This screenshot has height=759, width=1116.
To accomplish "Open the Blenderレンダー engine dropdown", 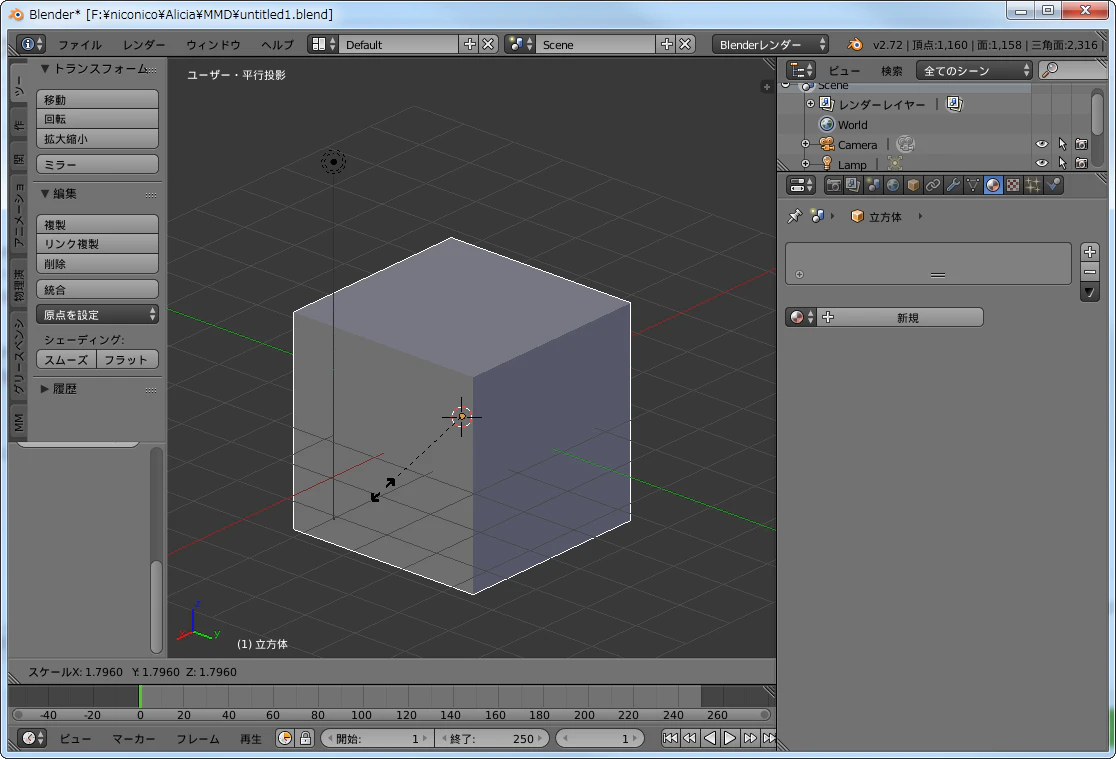I will pyautogui.click(x=771, y=44).
